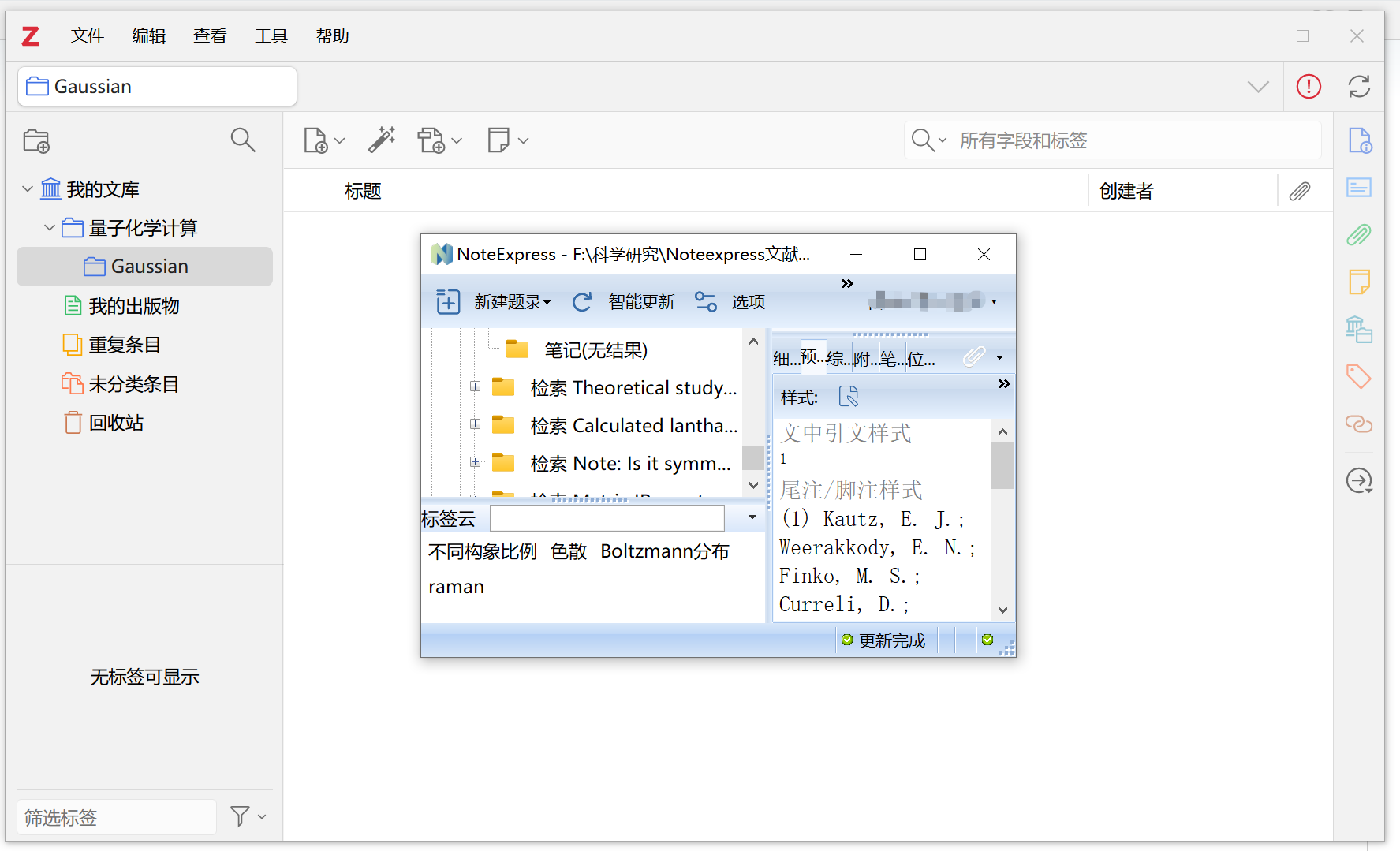1400x851 pixels.
Task: Open the 帮助 menu
Action: point(332,36)
